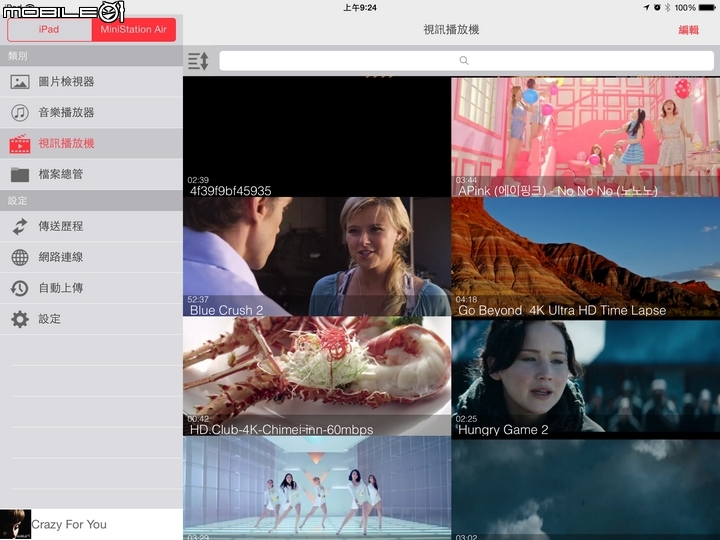This screenshot has width=720, height=540.
Task: Open the 傳送歷程 entry
Action: pos(61,226)
